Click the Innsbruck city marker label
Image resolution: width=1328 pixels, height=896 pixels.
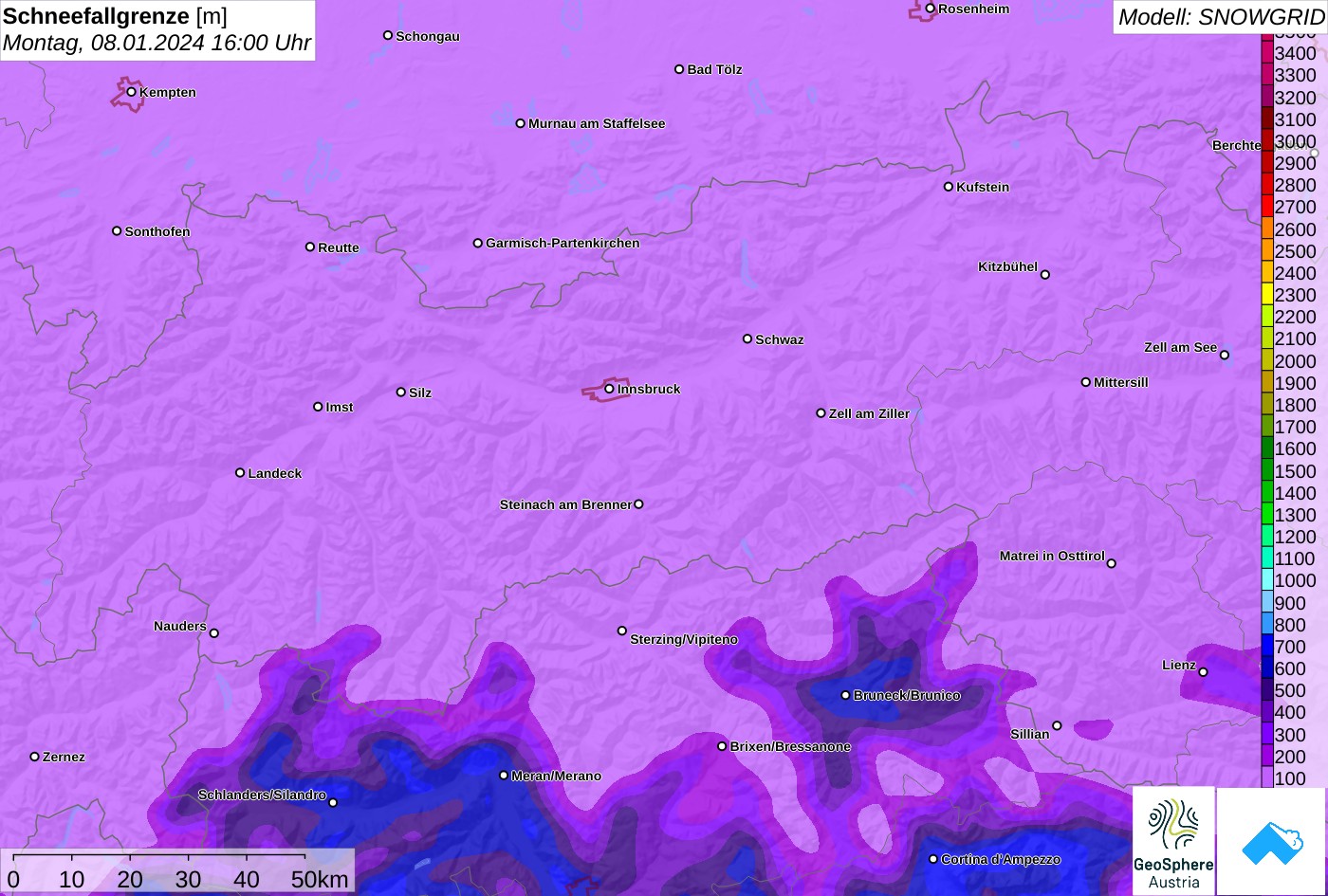649,389
